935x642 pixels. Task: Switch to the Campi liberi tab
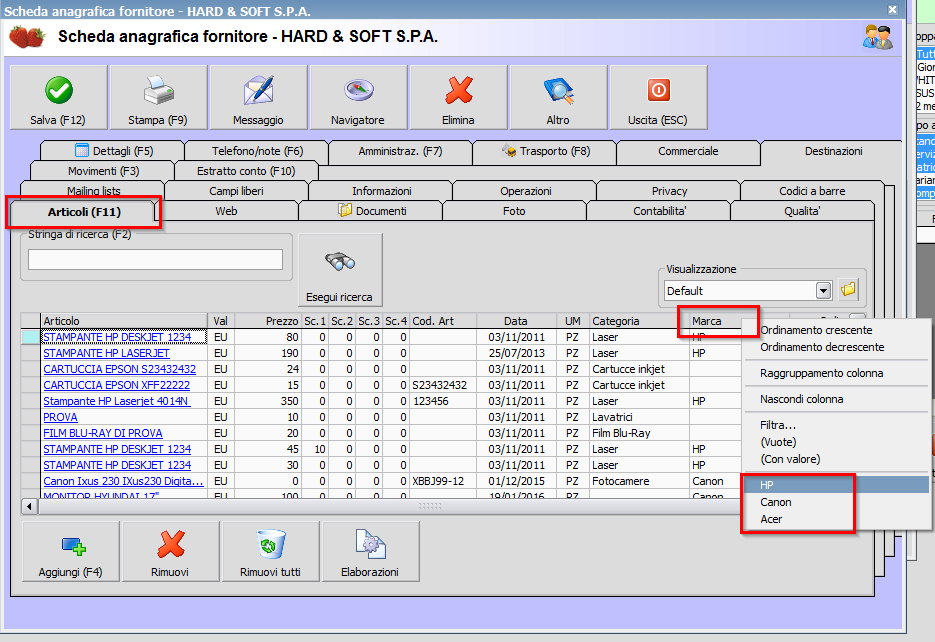(x=236, y=191)
